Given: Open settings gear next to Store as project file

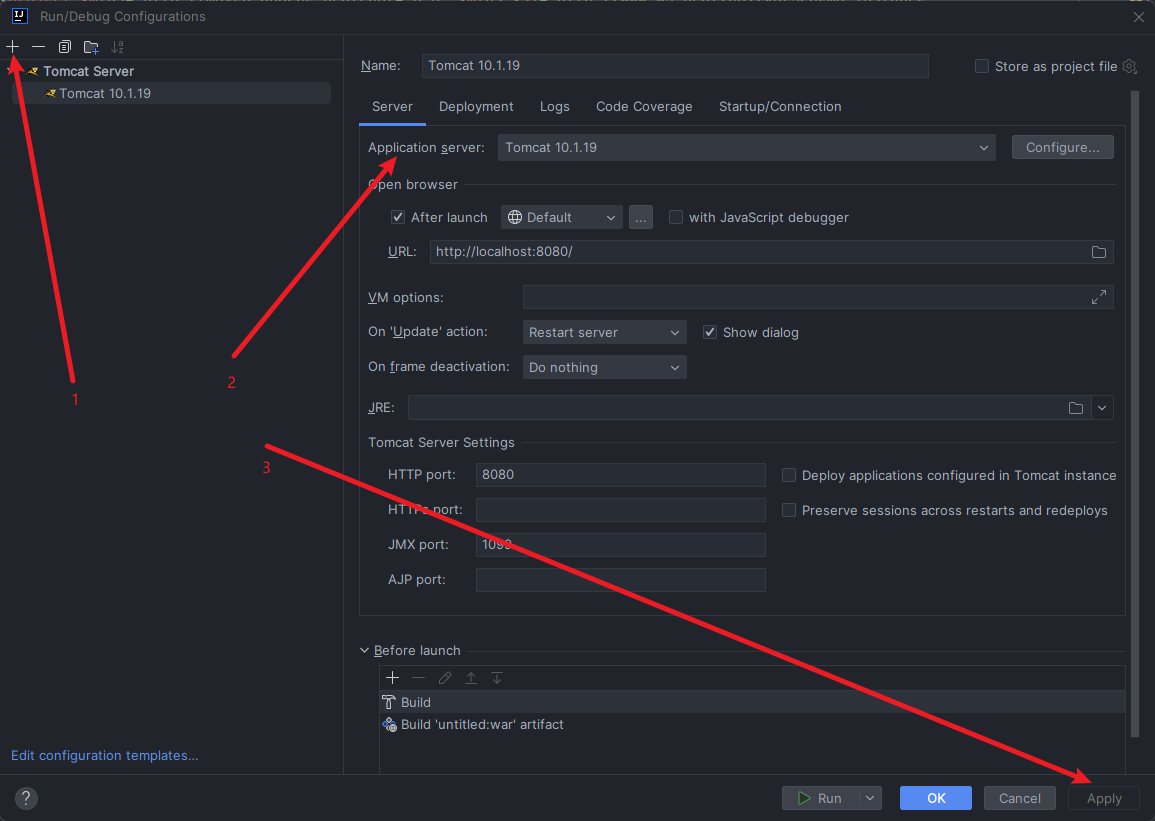Looking at the screenshot, I should [1129, 66].
